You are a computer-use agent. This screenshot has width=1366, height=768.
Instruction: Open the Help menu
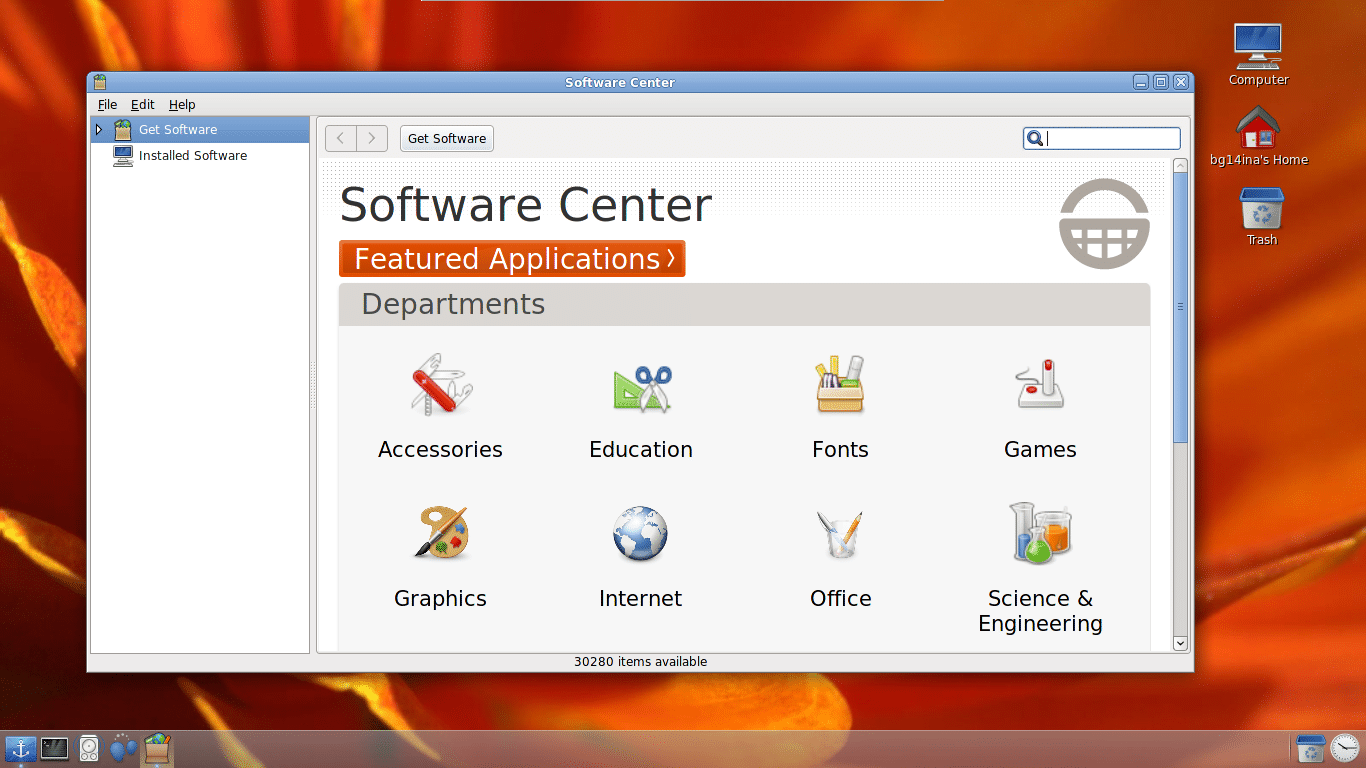182,105
